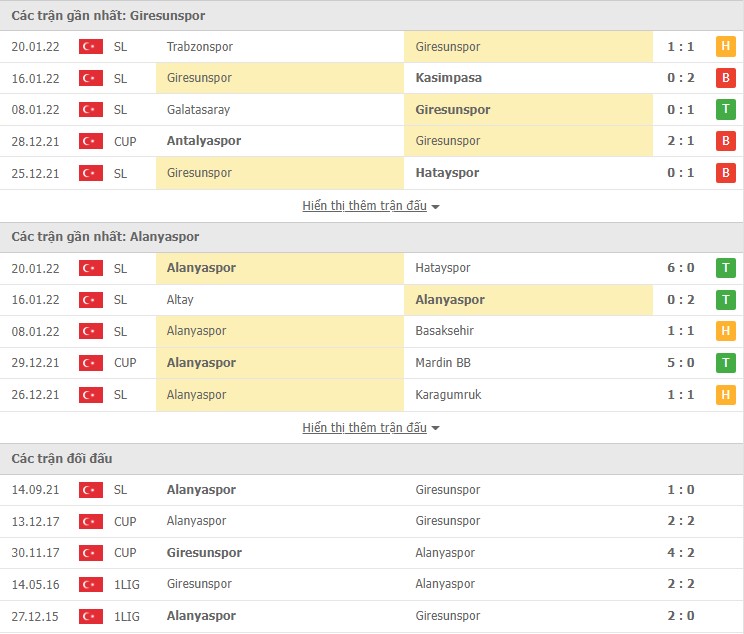Click the green T badge for Alanyaspor-Hatayspor 6:0

coord(725,268)
